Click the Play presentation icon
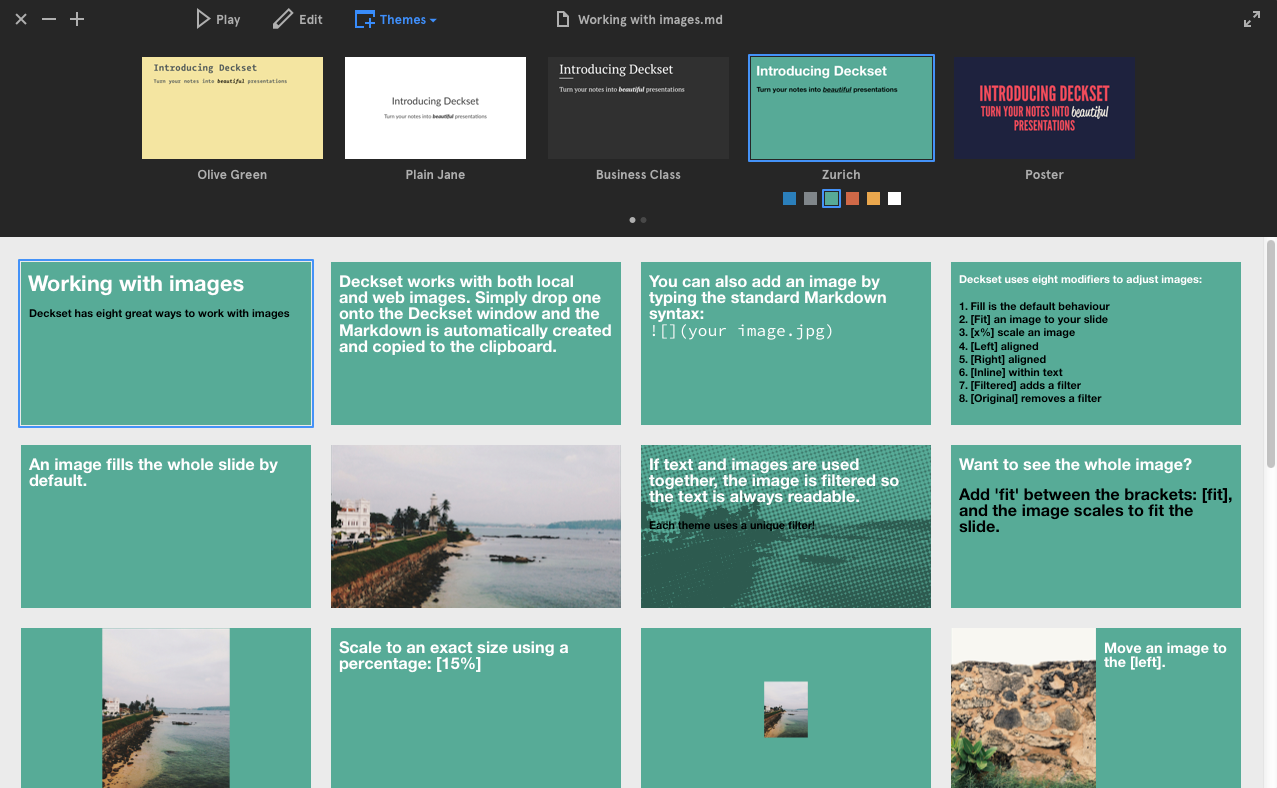Image resolution: width=1277 pixels, height=788 pixels. 203,19
